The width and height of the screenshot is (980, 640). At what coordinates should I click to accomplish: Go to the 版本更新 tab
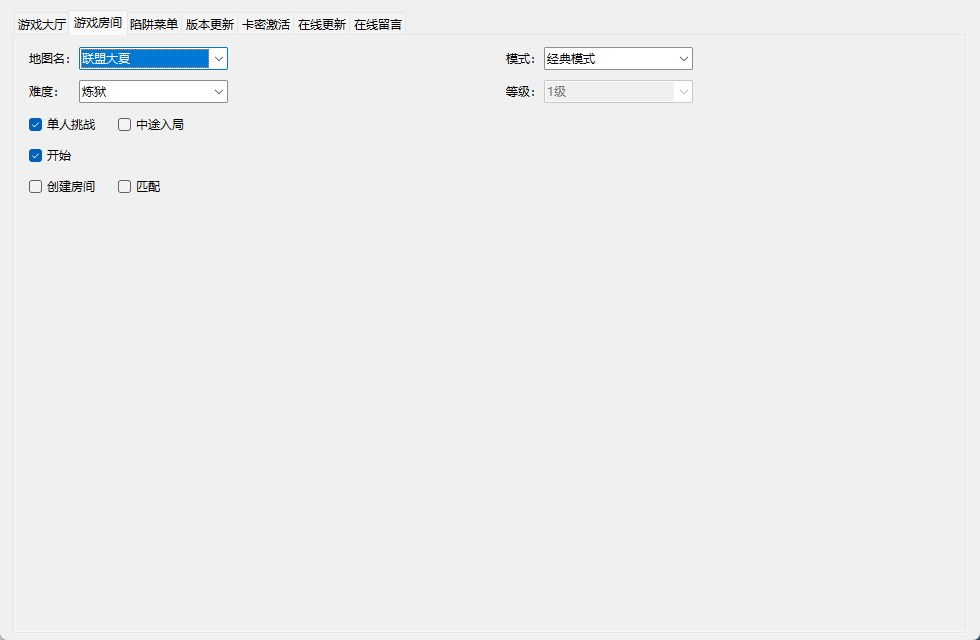click(x=210, y=24)
